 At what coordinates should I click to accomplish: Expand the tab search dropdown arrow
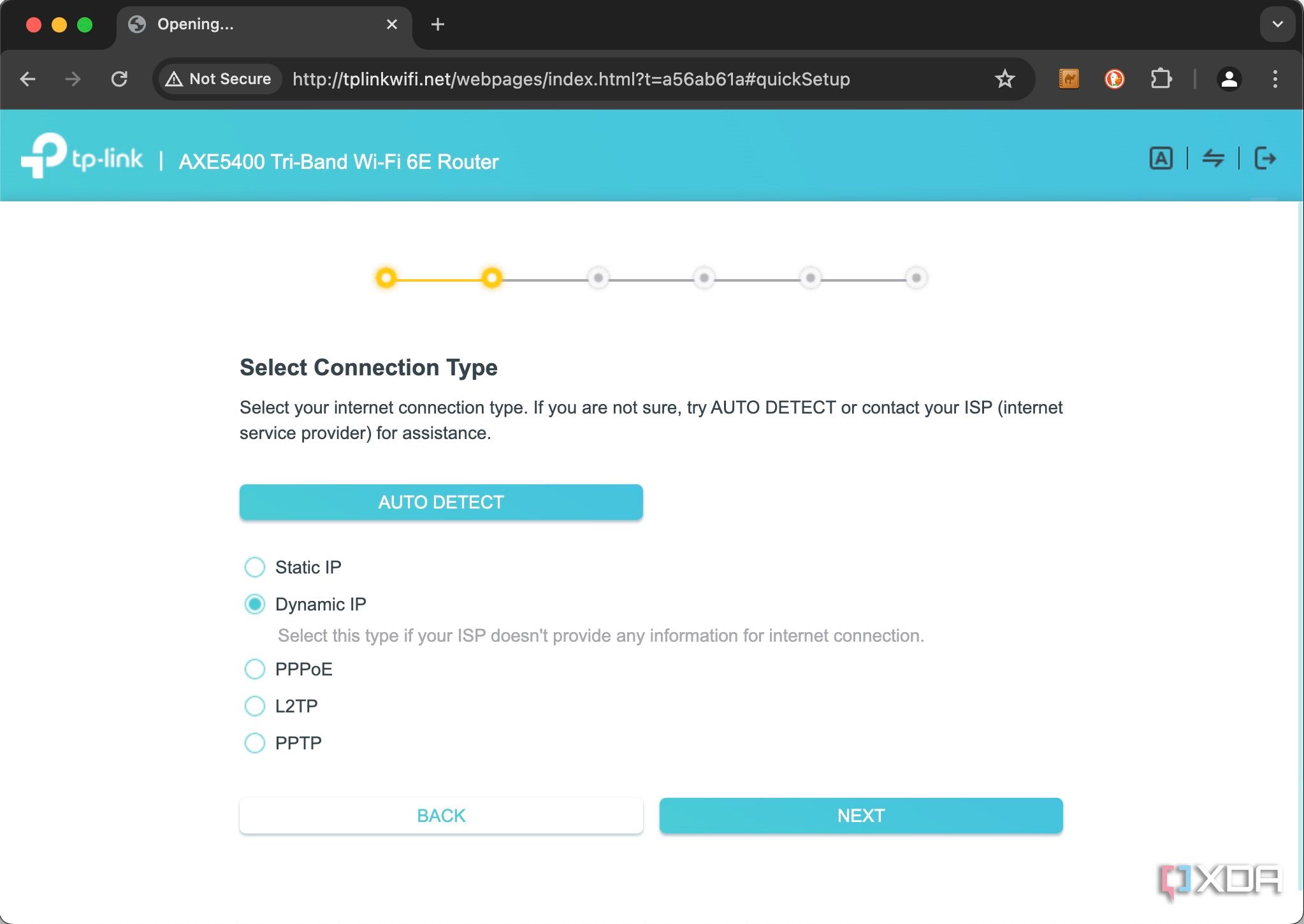(x=1277, y=24)
